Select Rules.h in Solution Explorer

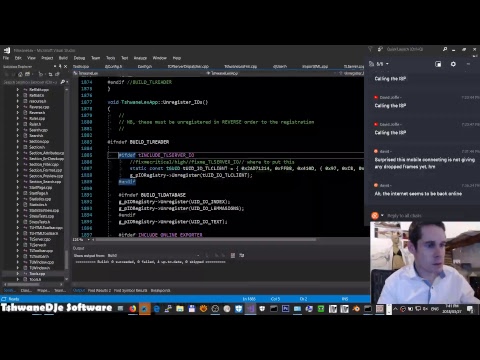35,124
